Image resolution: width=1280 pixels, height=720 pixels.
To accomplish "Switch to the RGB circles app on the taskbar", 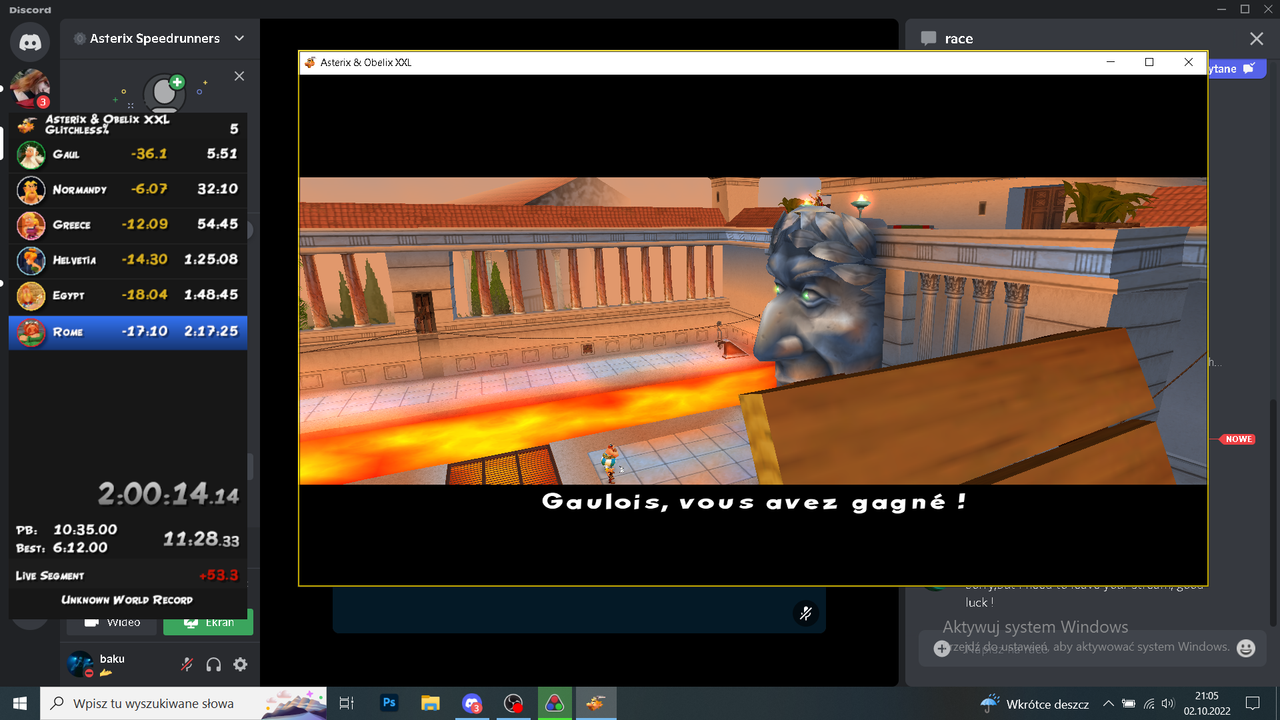I will (x=554, y=703).
